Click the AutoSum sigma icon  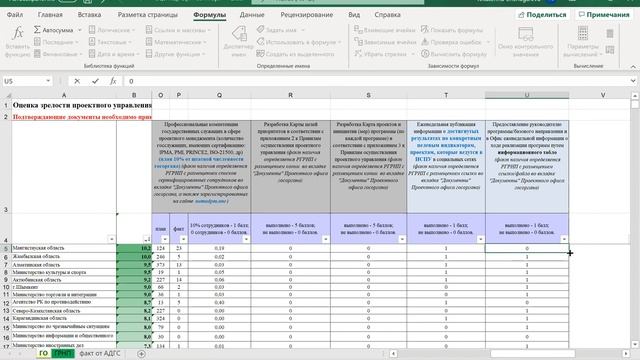point(37,30)
